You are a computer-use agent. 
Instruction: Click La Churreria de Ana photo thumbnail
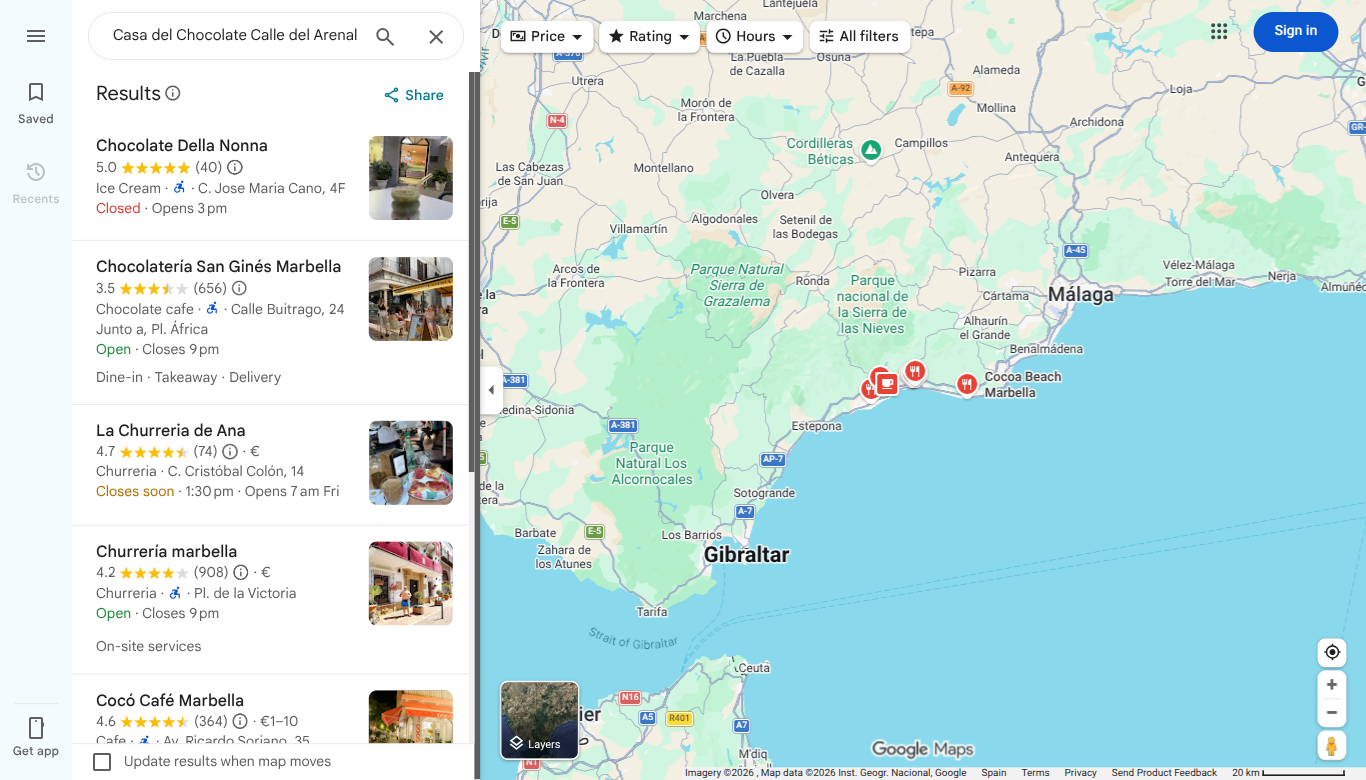(411, 463)
